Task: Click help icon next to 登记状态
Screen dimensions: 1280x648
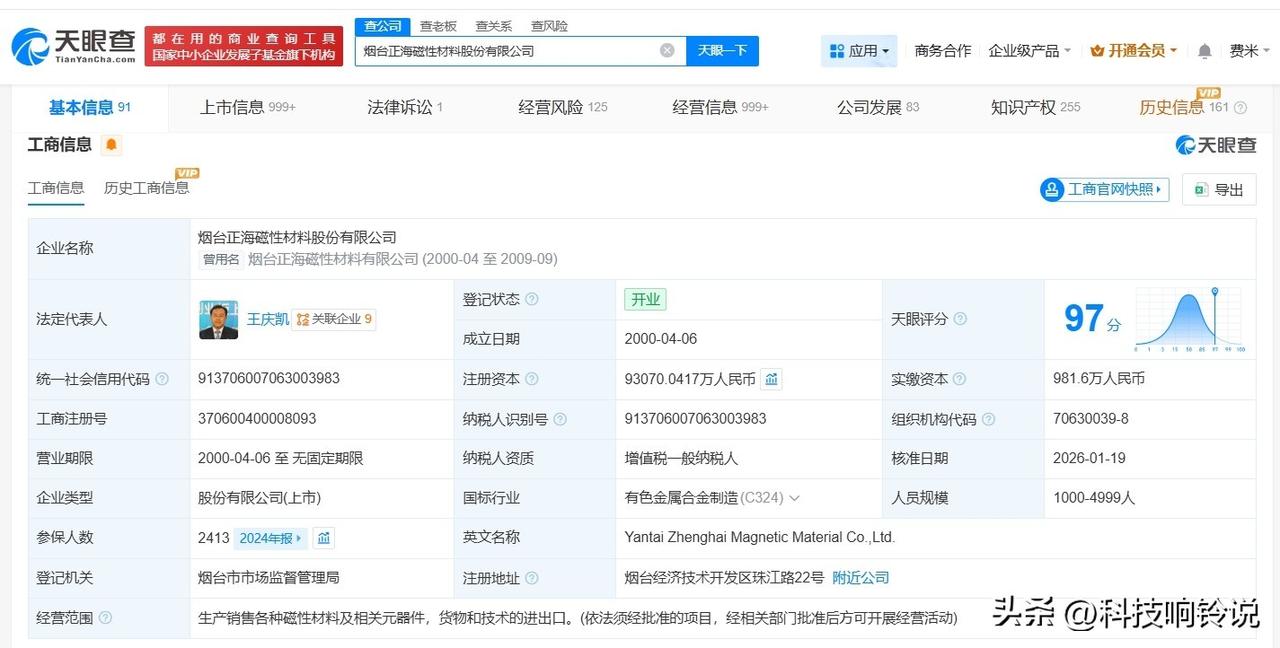Action: pos(531,299)
